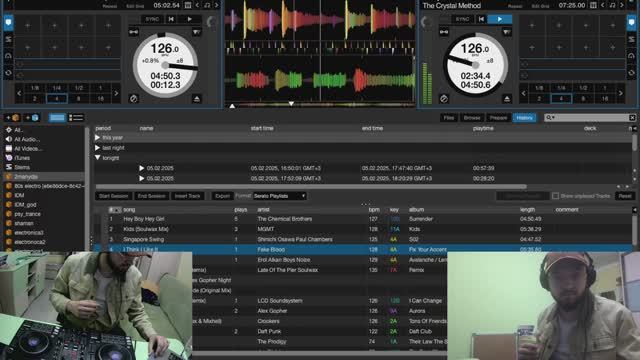The height and width of the screenshot is (360, 640).
Task: Sort tracks by the # column header
Action: 115,210
